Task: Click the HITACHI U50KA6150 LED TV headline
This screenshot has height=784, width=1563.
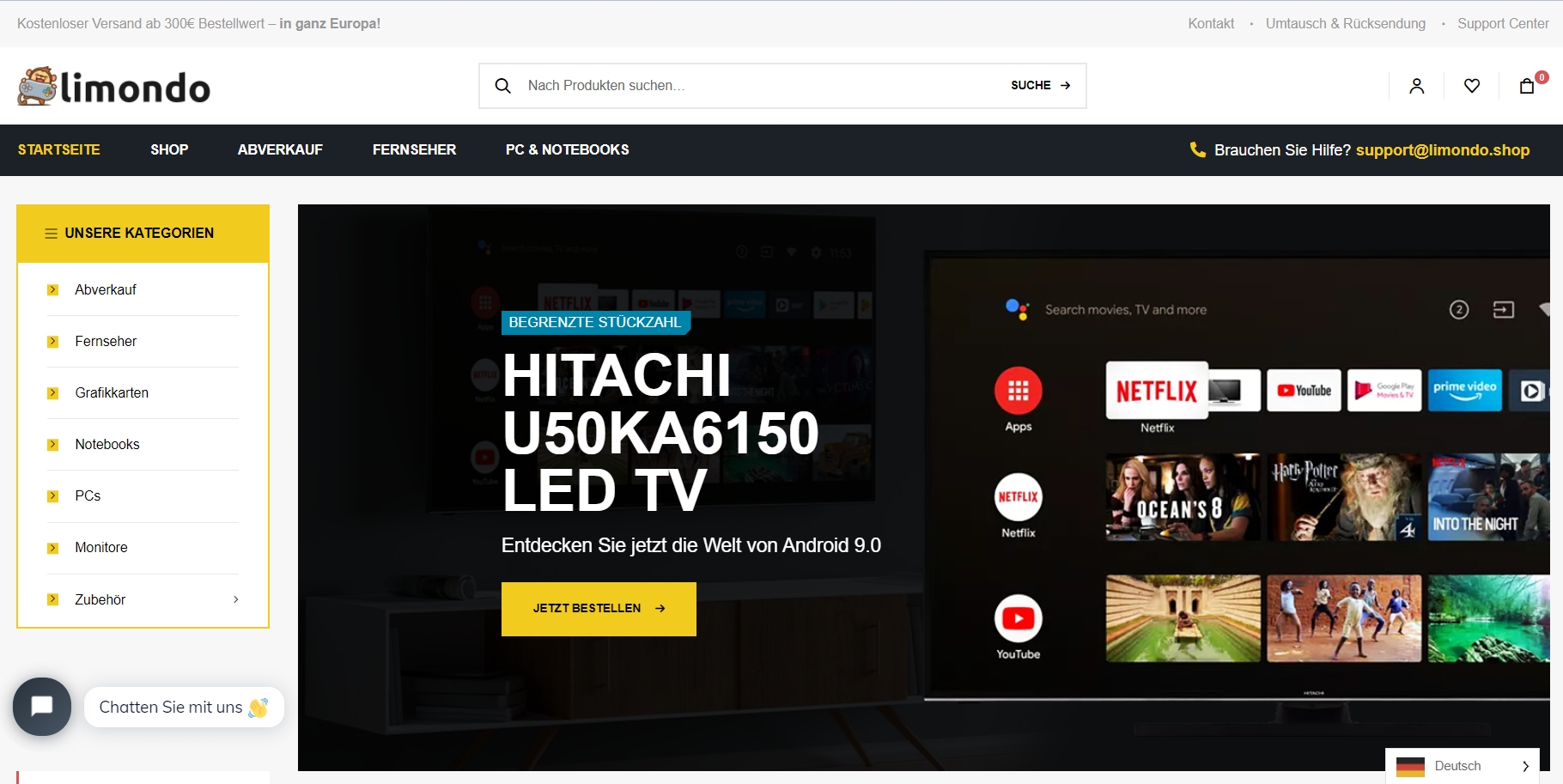Action: pos(661,433)
